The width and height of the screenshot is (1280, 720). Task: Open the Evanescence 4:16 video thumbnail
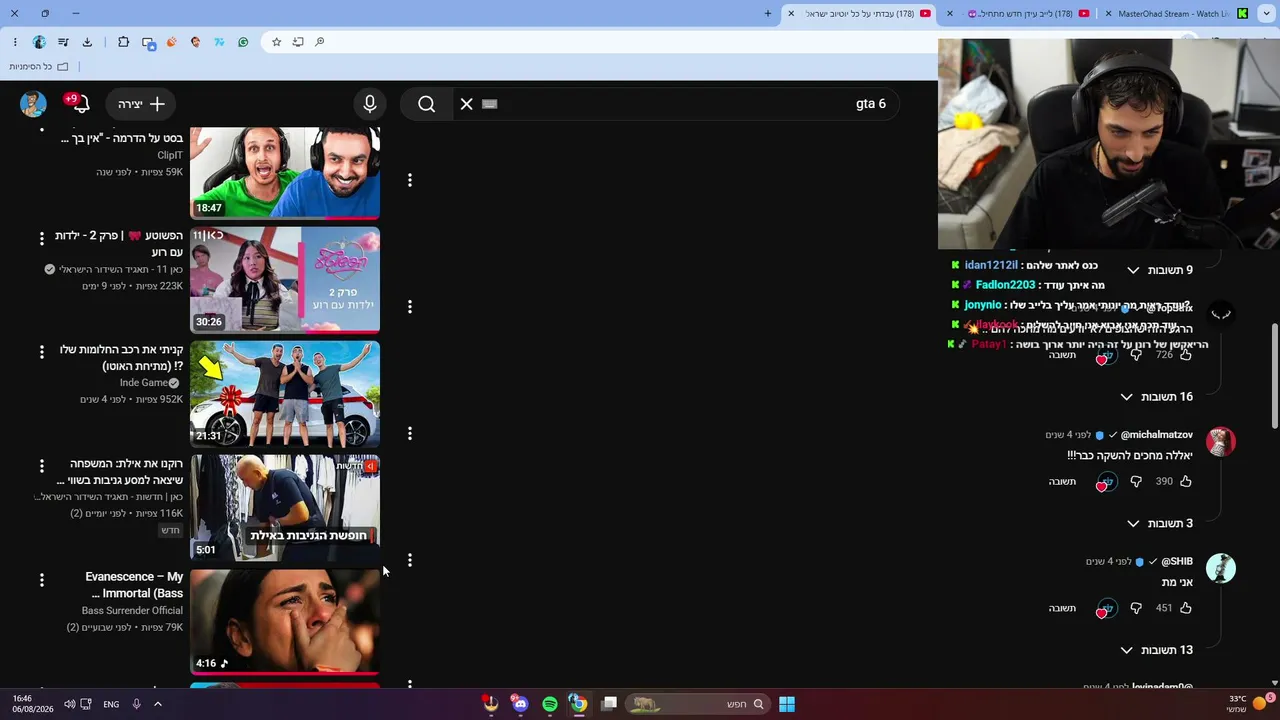tap(285, 622)
